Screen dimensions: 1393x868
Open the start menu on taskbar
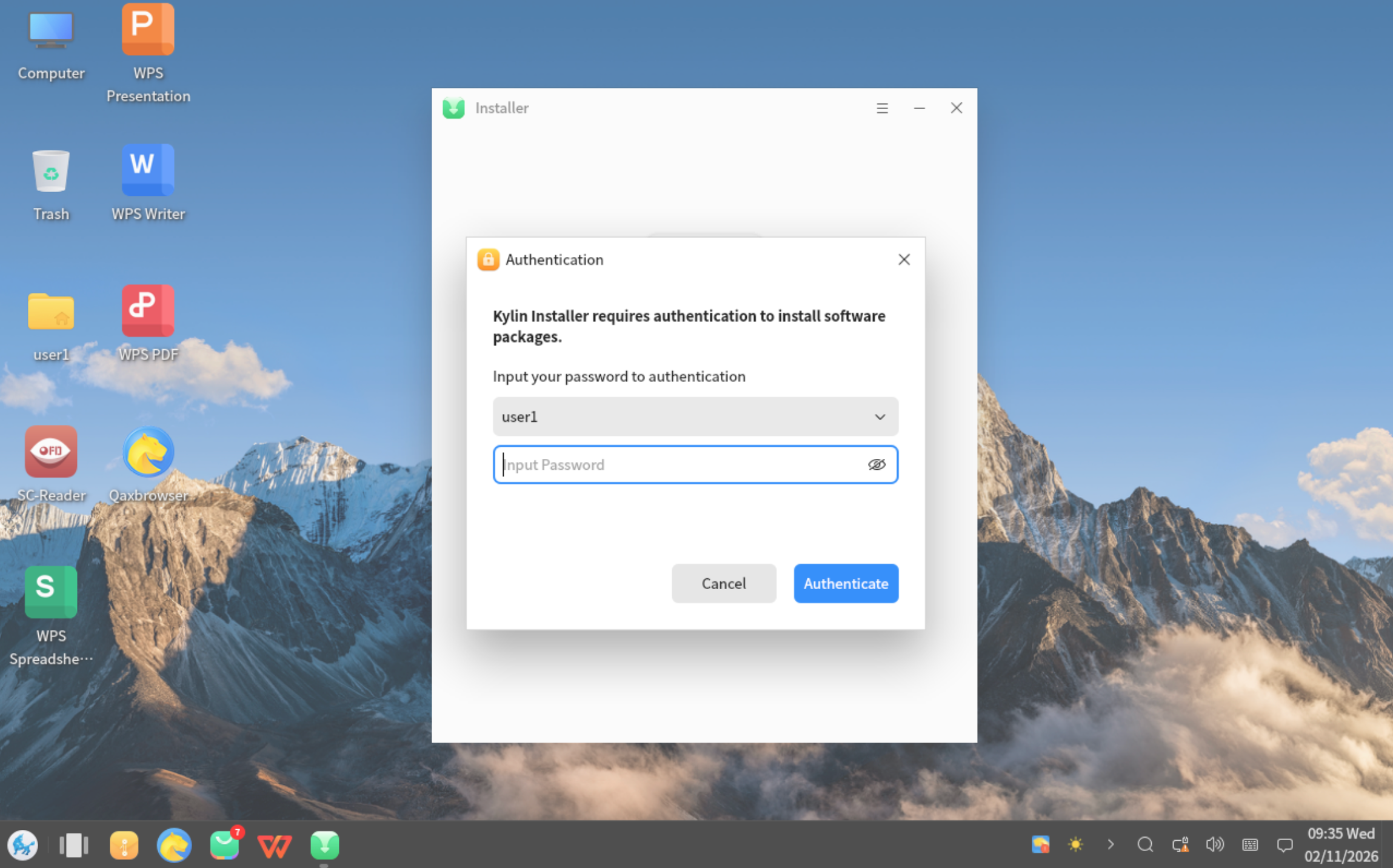(23, 845)
